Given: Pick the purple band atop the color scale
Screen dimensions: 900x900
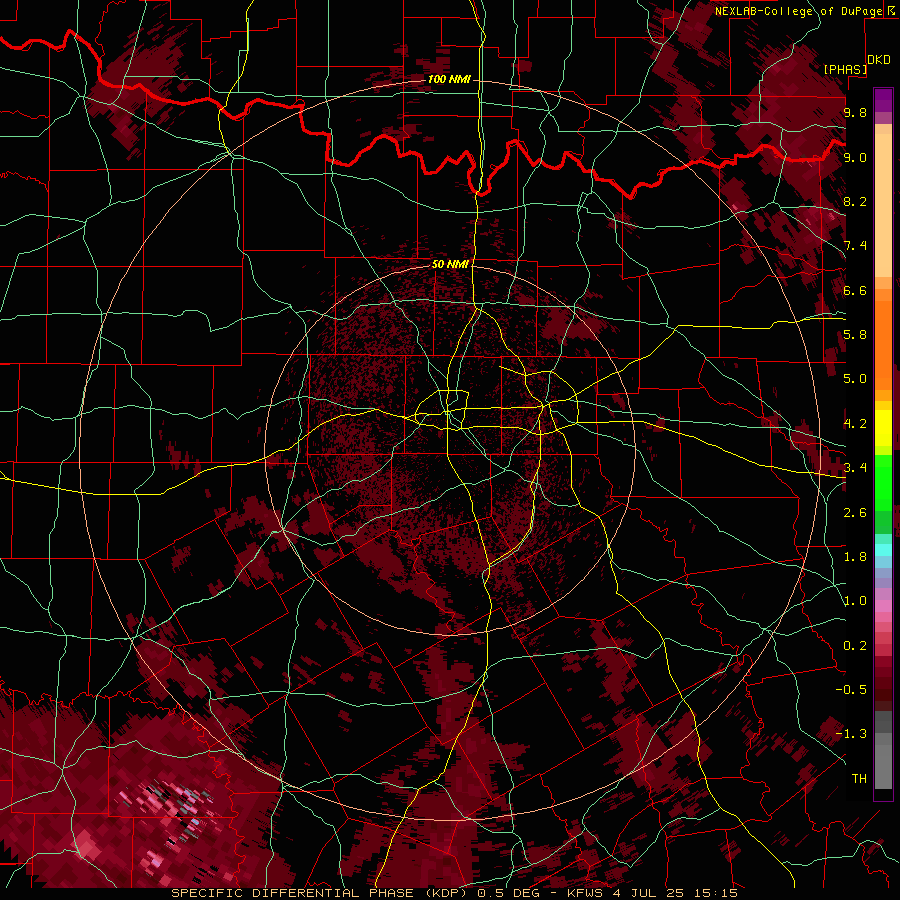Looking at the screenshot, I should tap(883, 100).
